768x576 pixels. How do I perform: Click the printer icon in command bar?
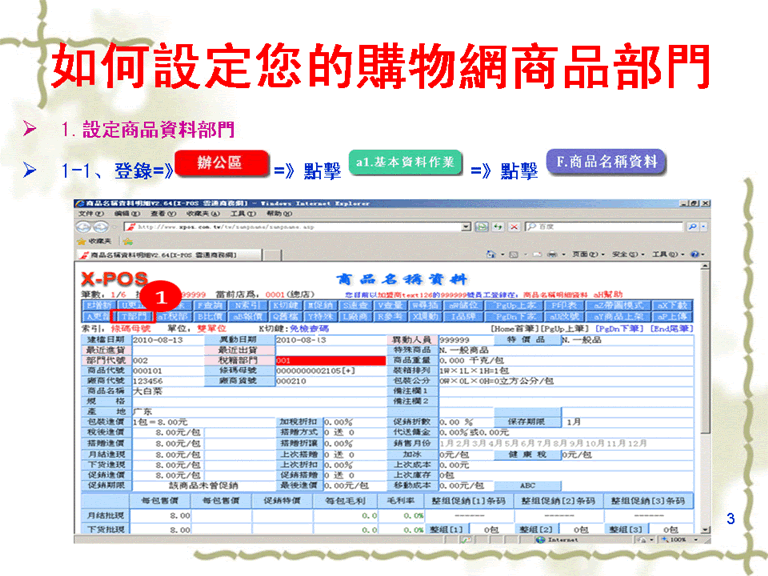(x=552, y=254)
